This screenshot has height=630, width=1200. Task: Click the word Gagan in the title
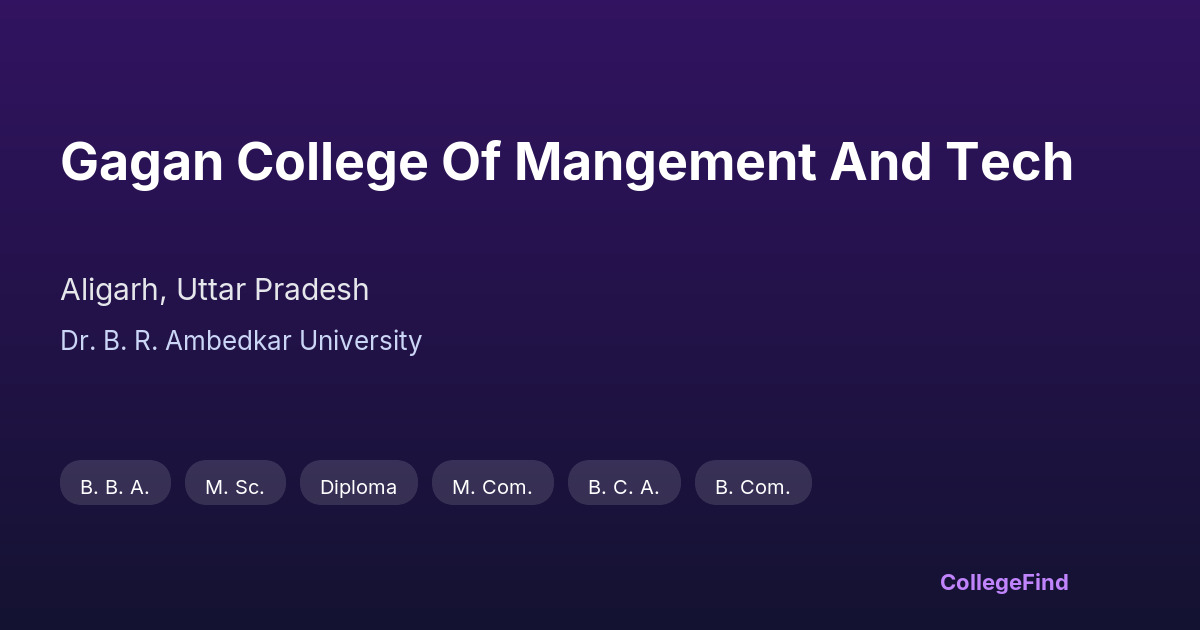[x=141, y=162]
